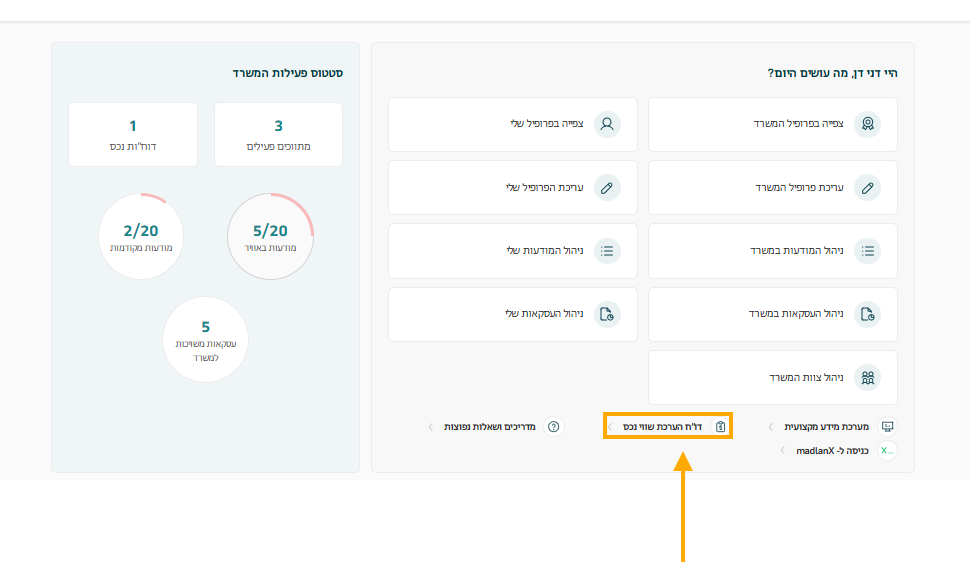Screen dimensions: 970x563
Task: Click the pencil icon for editing office profile
Action: coord(868,187)
